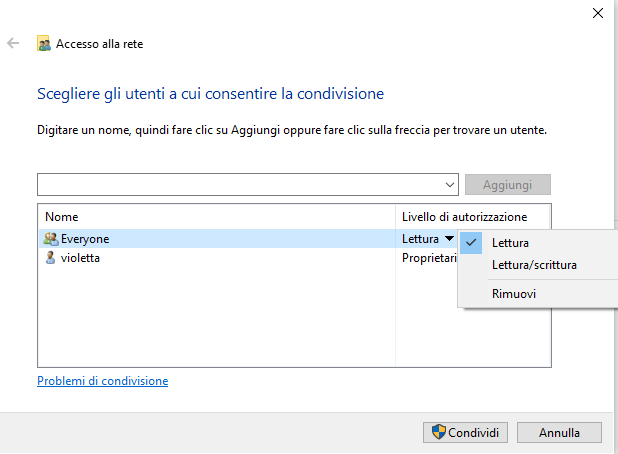Select the checked Lettura menu option

tap(510, 242)
